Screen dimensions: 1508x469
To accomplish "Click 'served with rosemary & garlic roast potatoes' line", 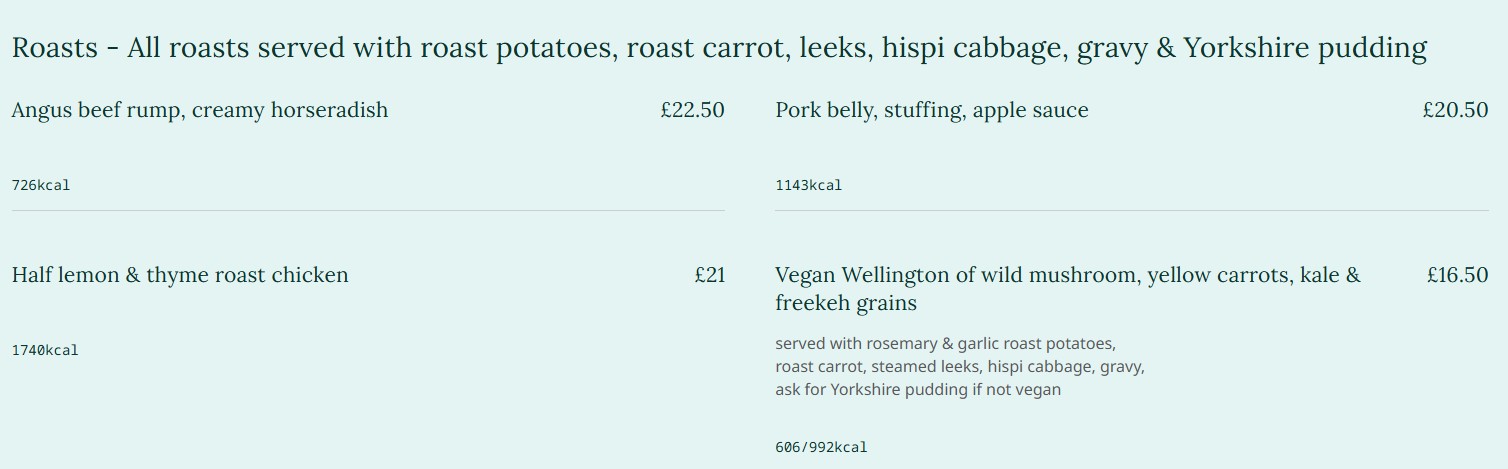I will point(945,344).
